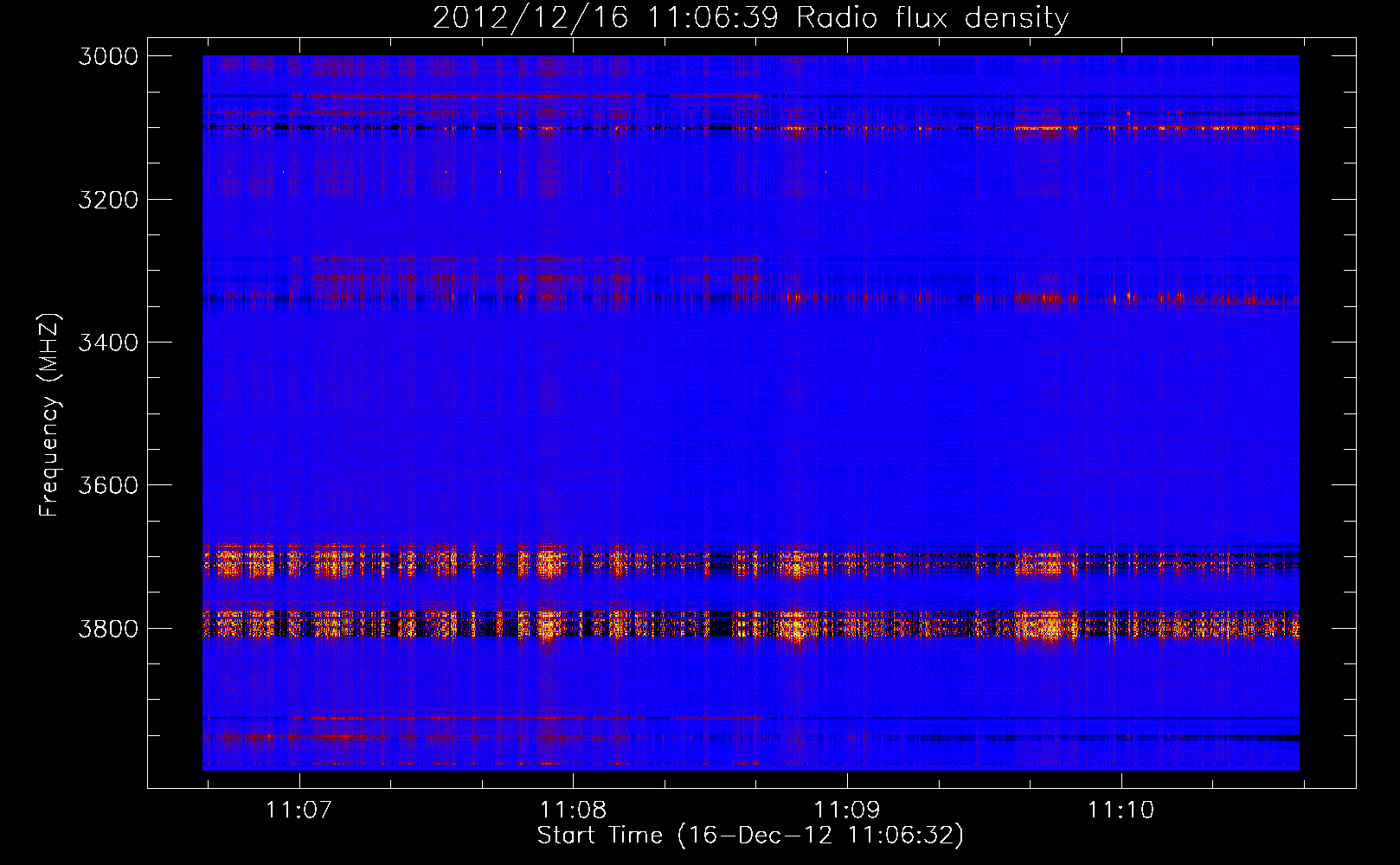The height and width of the screenshot is (865, 1400).
Task: Click the 3800 frequency tick label
Action: point(108,628)
